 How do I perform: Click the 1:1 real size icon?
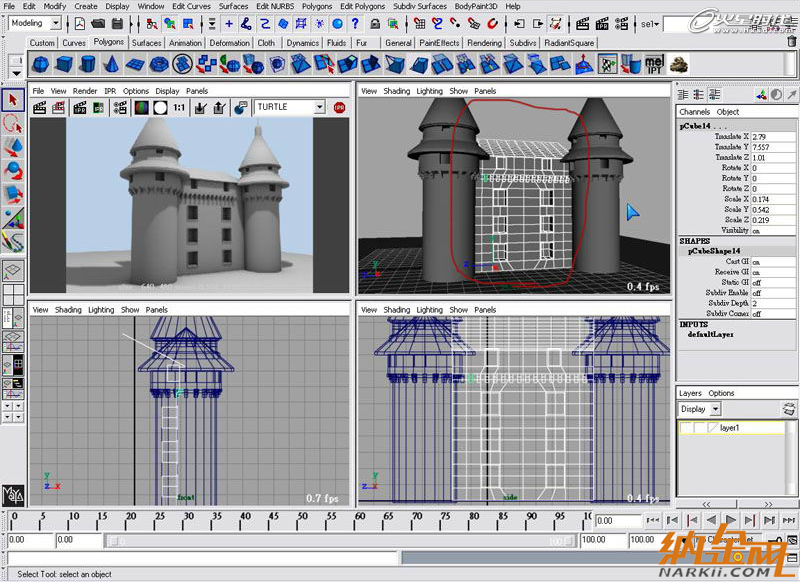click(178, 107)
